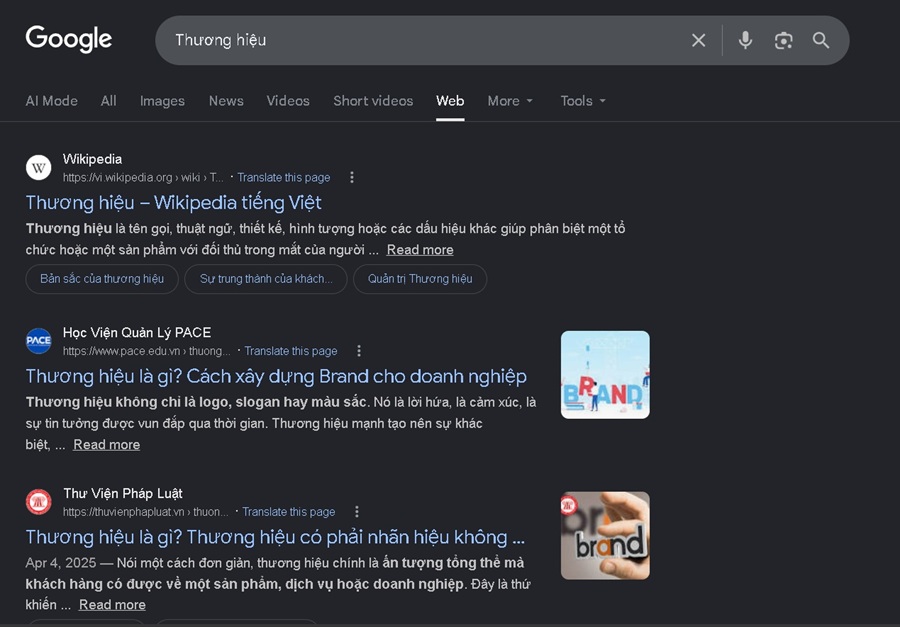Open Thương hiệu – Wikipedia tiếng Việt result
Screen dimensions: 900x627
[x=173, y=203]
